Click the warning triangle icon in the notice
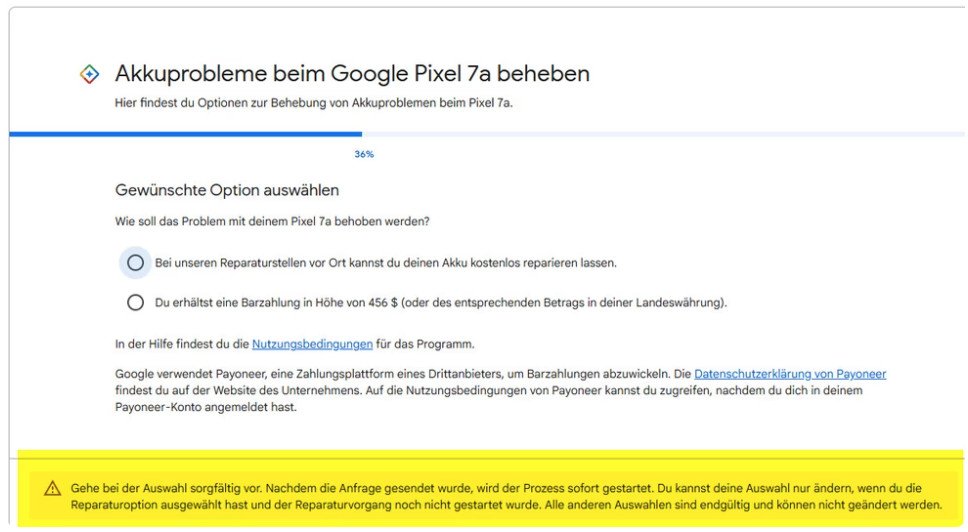The image size is (968, 532). pyautogui.click(x=52, y=489)
